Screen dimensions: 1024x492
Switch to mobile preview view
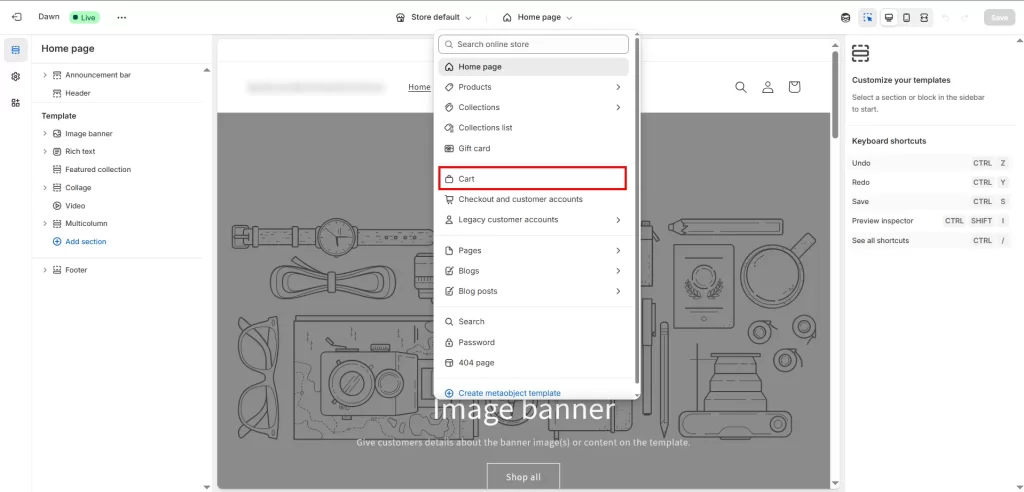coord(906,17)
